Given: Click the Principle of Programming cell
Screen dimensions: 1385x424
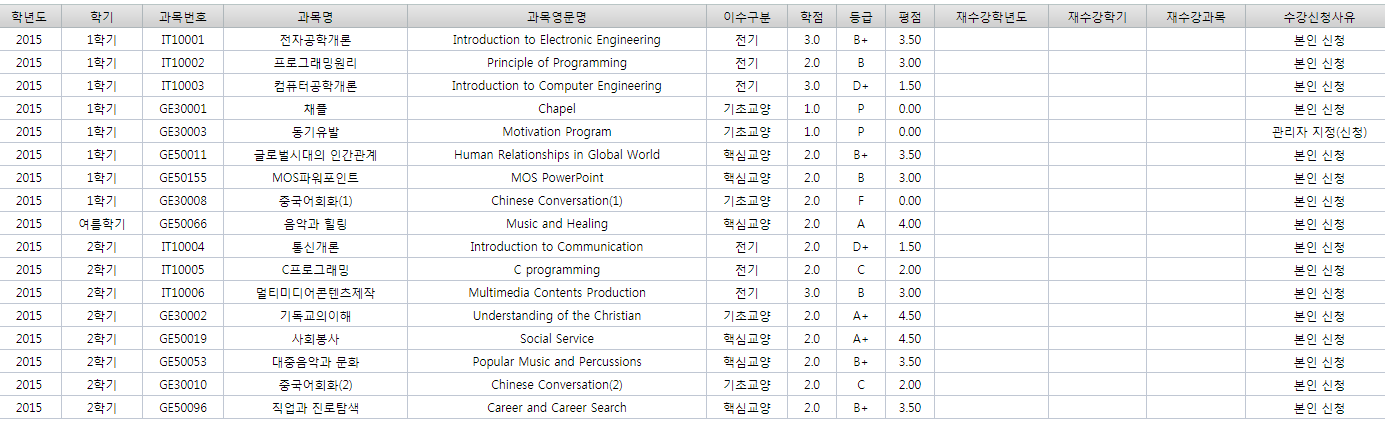Looking at the screenshot, I should (x=556, y=63).
